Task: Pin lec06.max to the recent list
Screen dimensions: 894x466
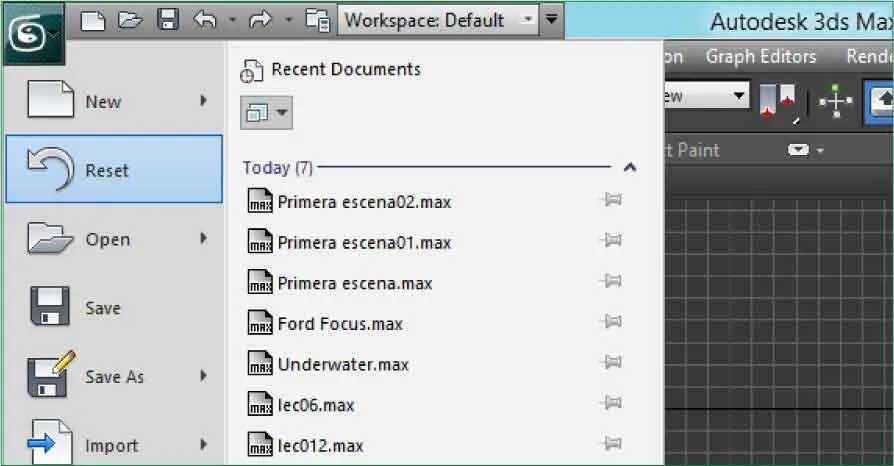Action: click(611, 403)
